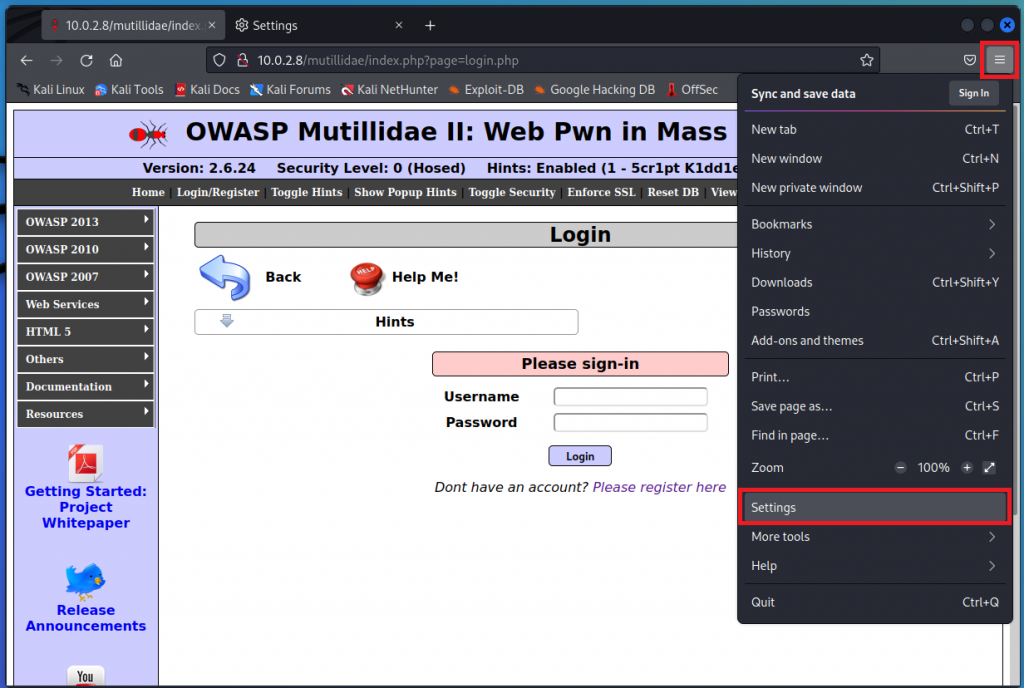The image size is (1024, 688).
Task: Decrease zoom with the minus button
Action: [x=901, y=467]
